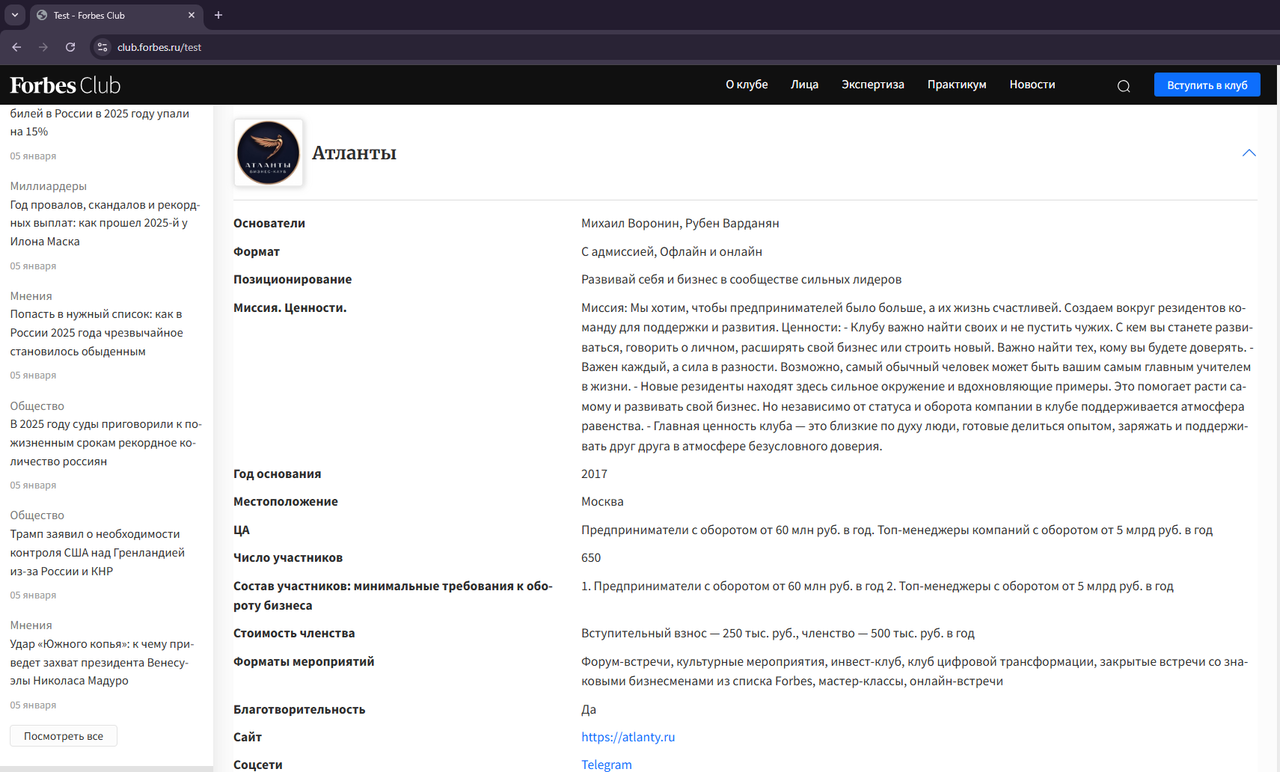Open site information icon in address bar
1280x772 pixels.
(x=101, y=47)
